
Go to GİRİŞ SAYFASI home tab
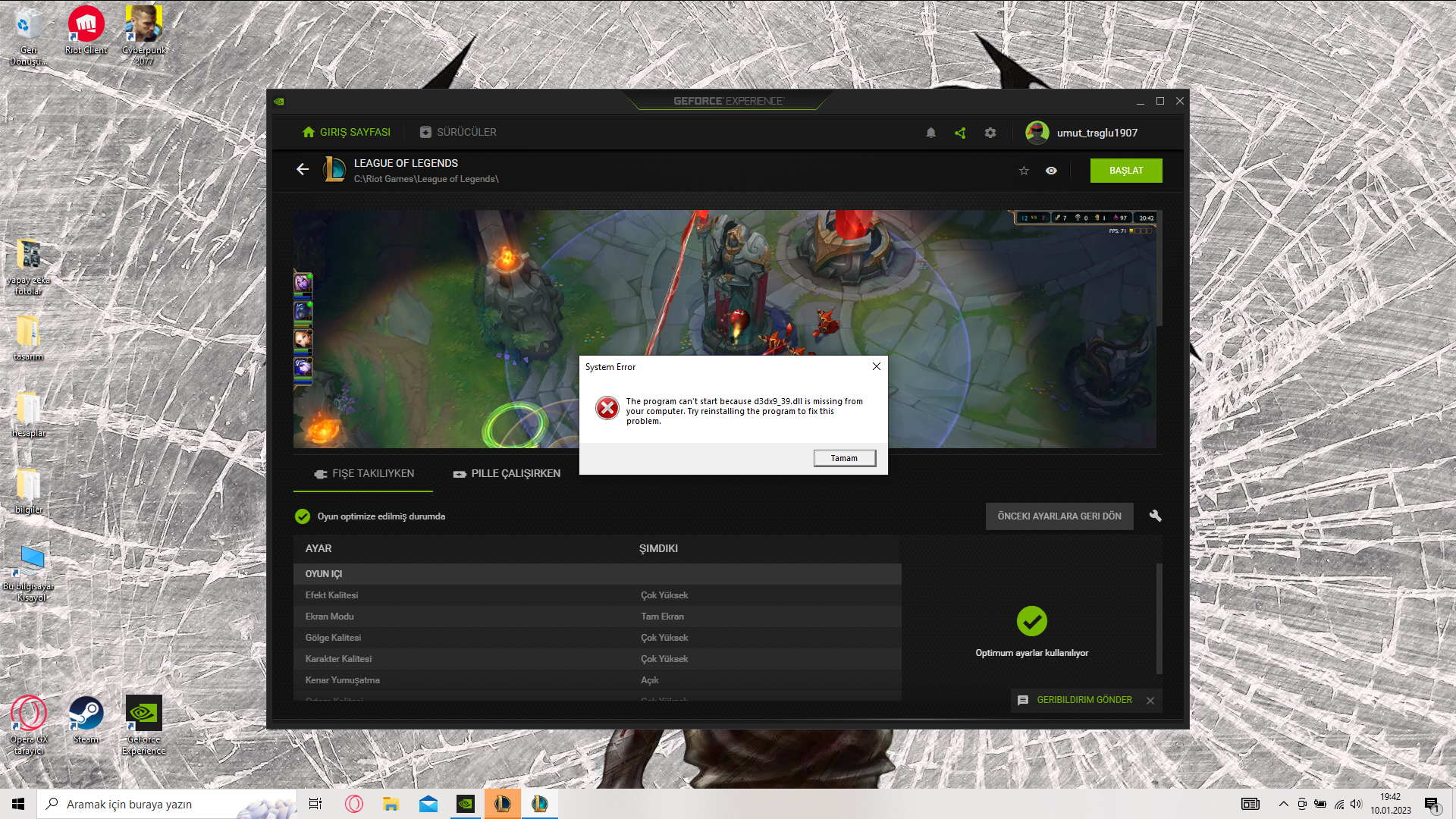tap(347, 132)
